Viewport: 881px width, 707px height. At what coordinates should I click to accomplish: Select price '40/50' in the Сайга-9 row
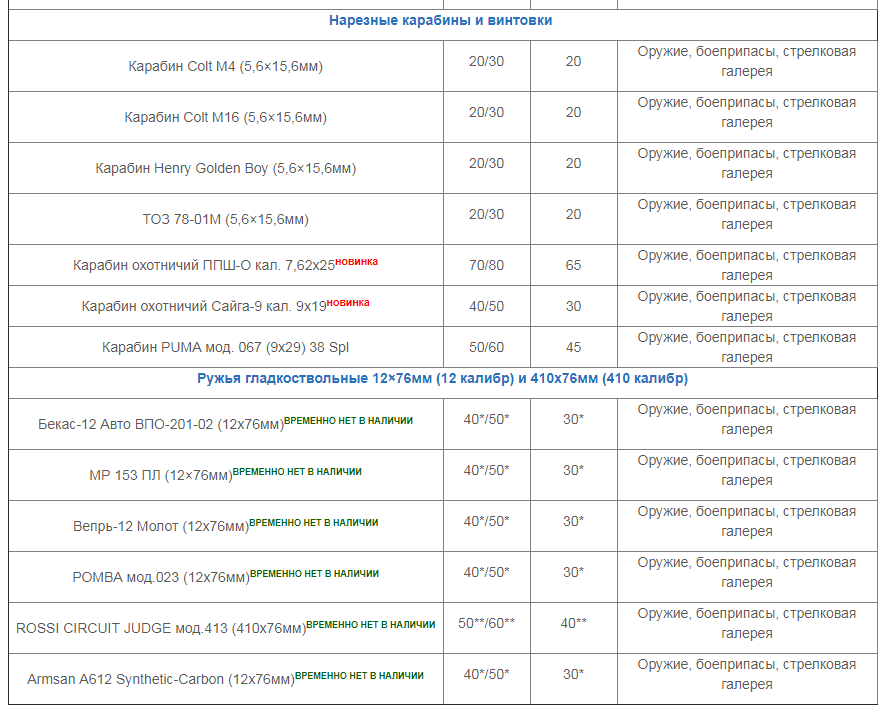point(487,306)
